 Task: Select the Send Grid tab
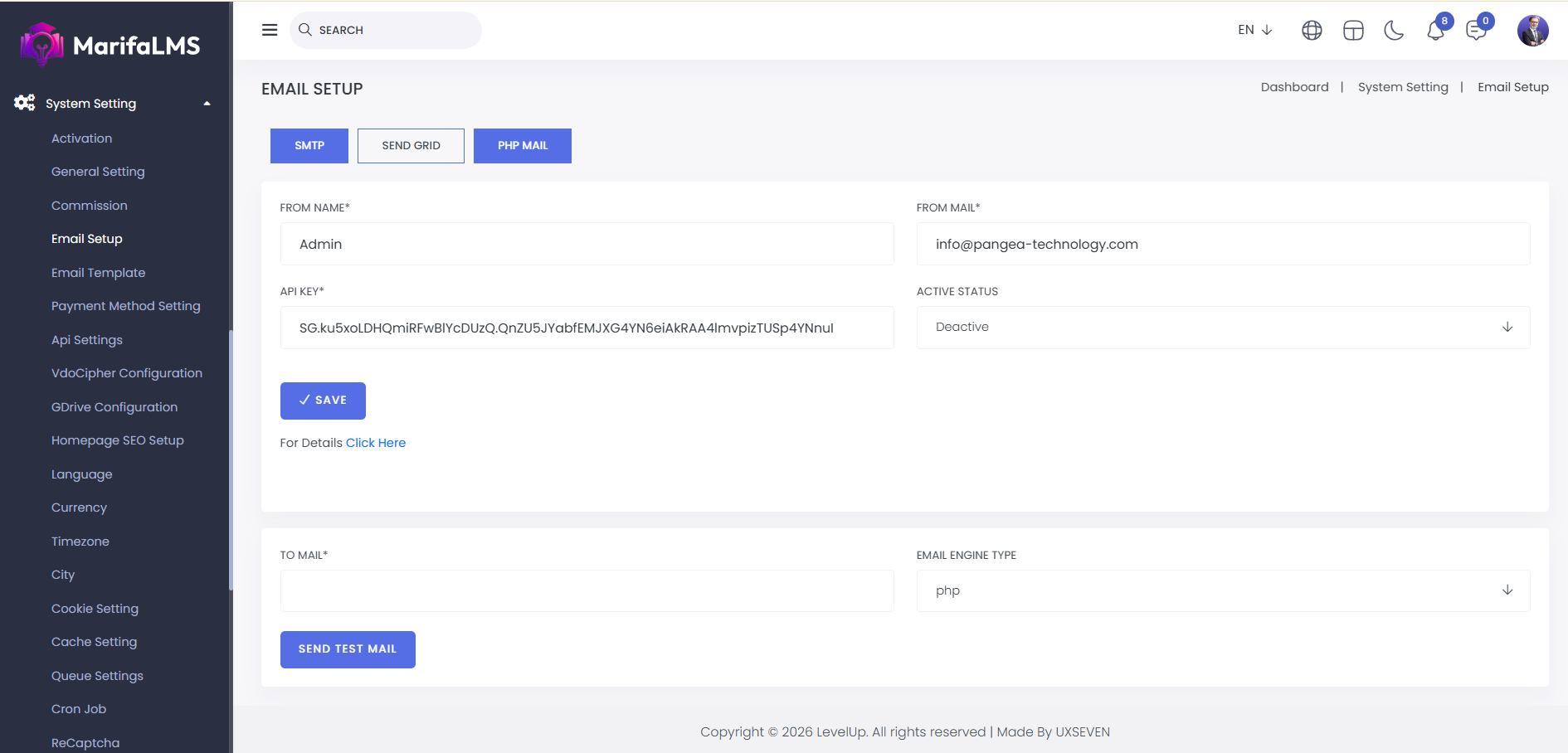pos(411,146)
